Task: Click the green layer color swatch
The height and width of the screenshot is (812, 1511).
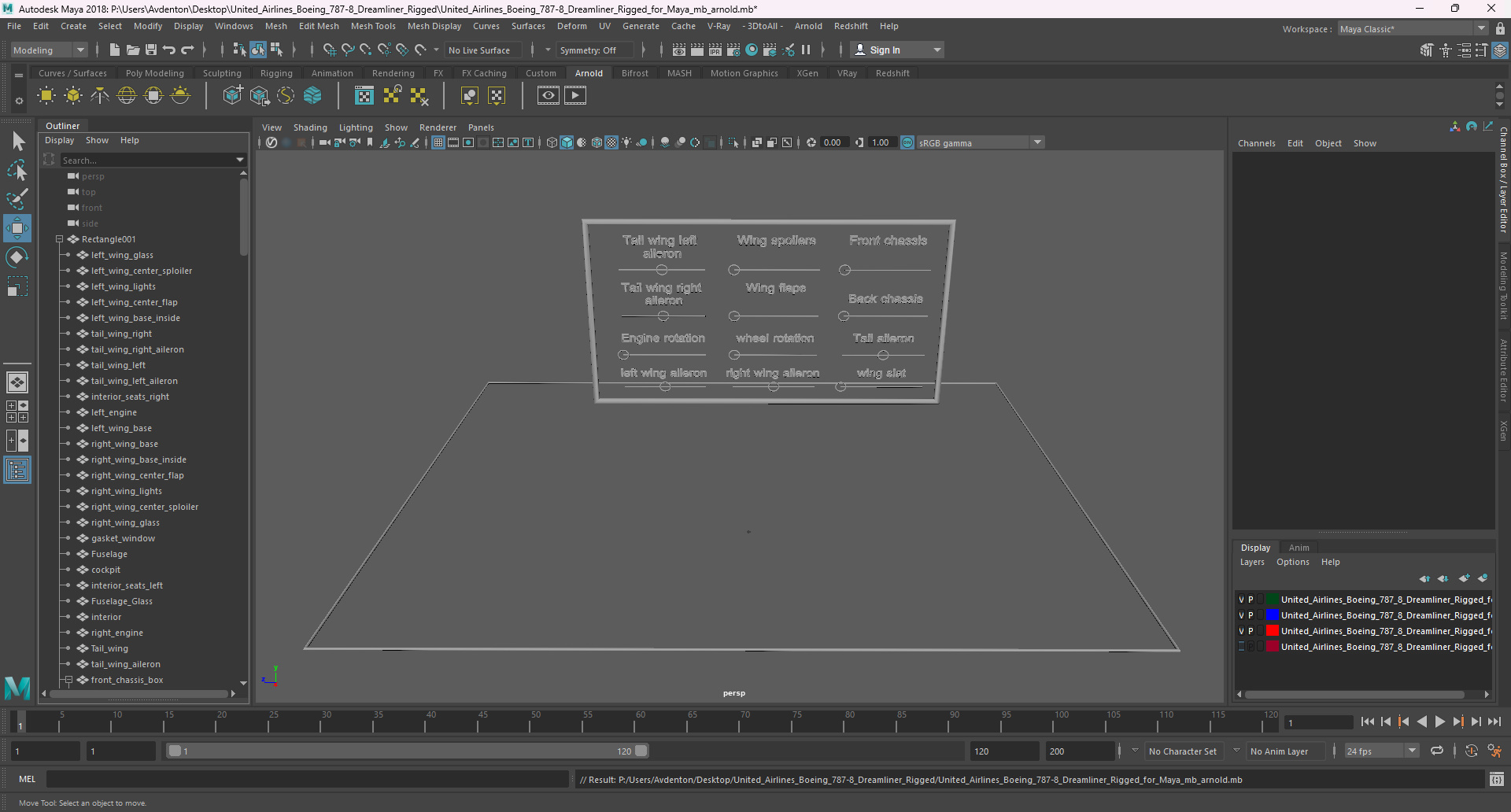Action: click(1272, 600)
